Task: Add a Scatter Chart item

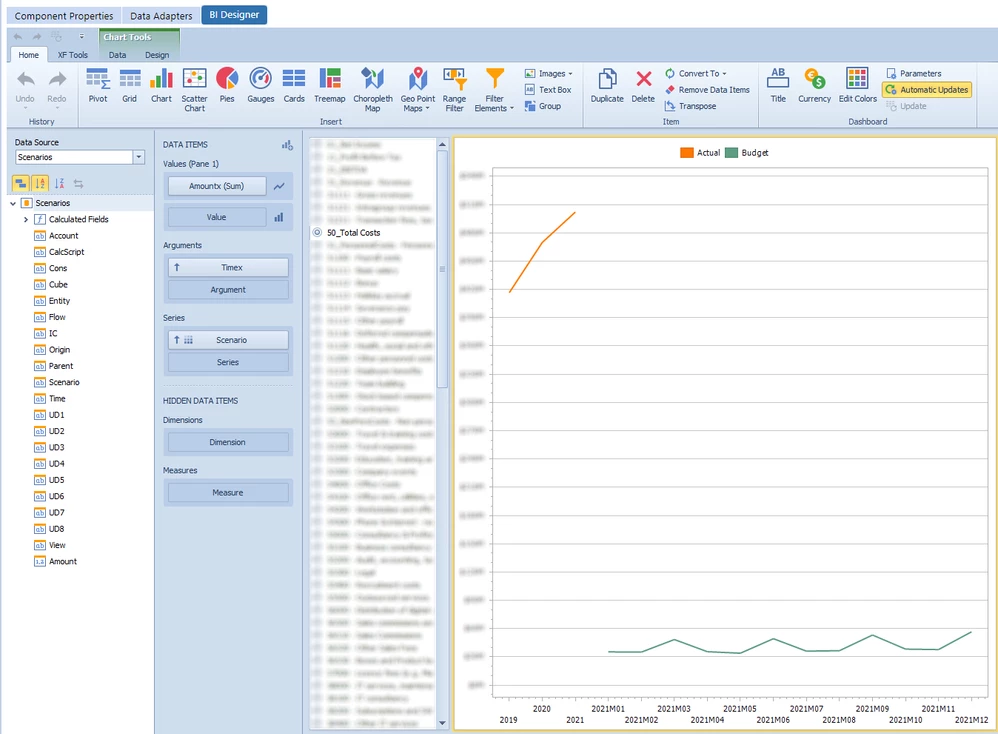Action: (194, 90)
